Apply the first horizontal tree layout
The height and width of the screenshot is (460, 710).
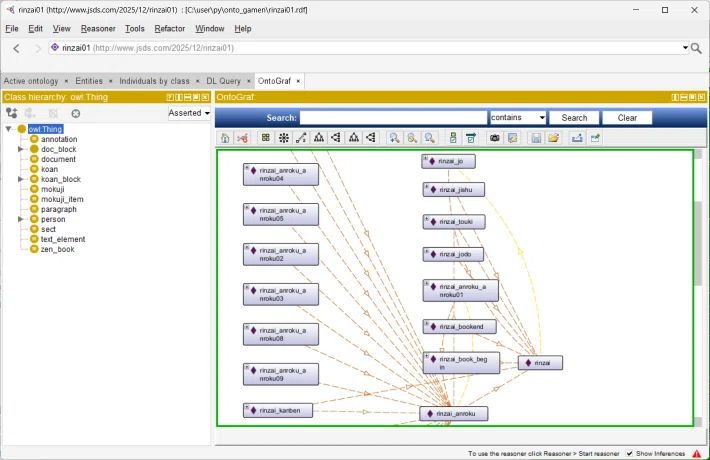[336, 138]
